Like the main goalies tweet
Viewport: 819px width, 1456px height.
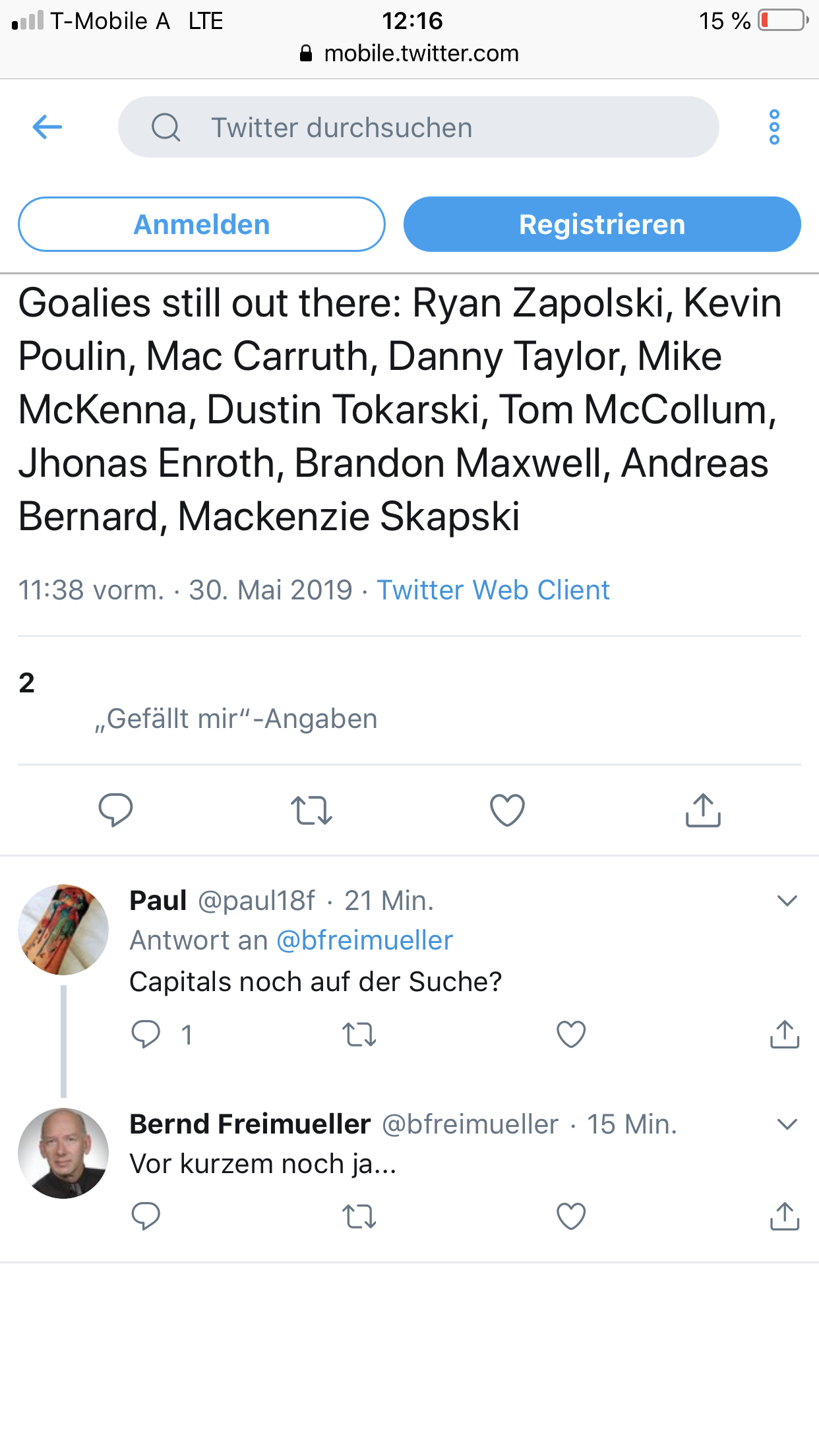507,810
